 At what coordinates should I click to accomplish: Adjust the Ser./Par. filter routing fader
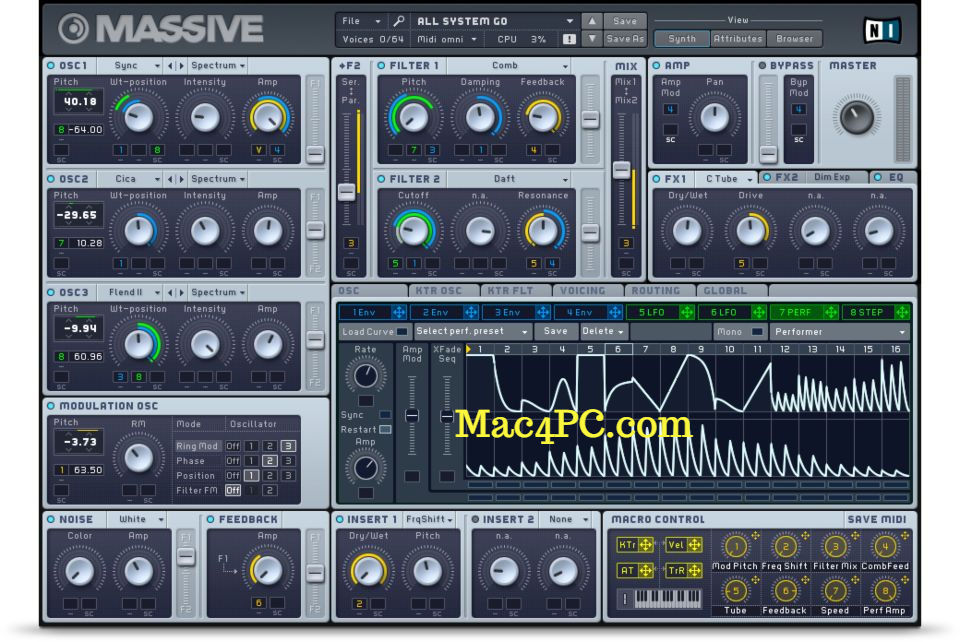[x=347, y=192]
